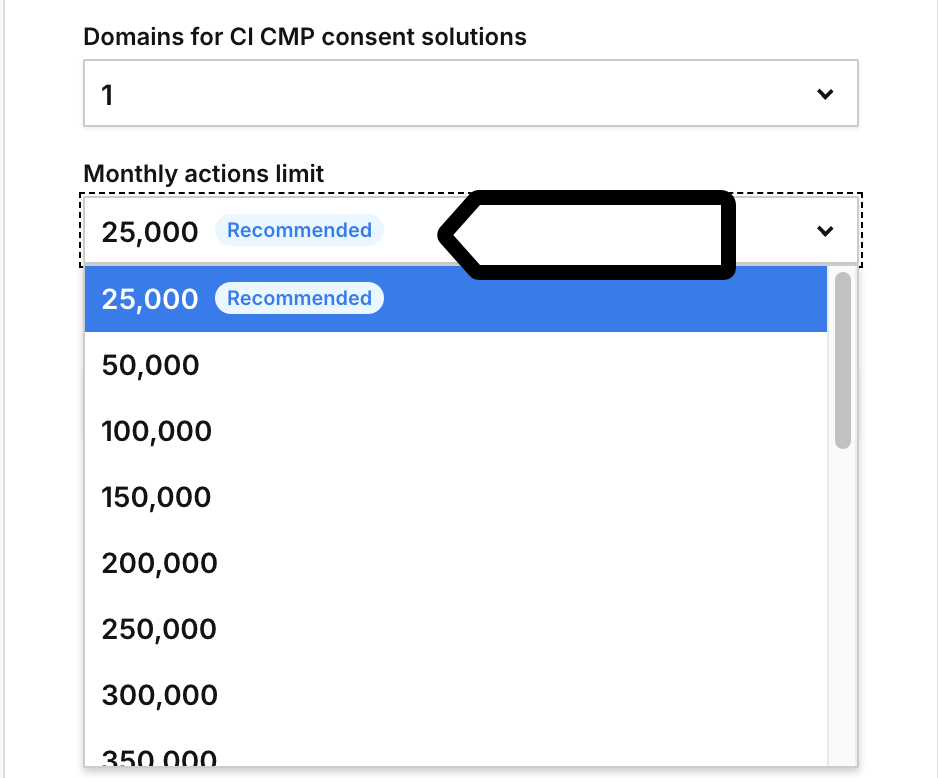Select 250,000 monthly actions
This screenshot has height=778, width=938.
click(x=159, y=628)
